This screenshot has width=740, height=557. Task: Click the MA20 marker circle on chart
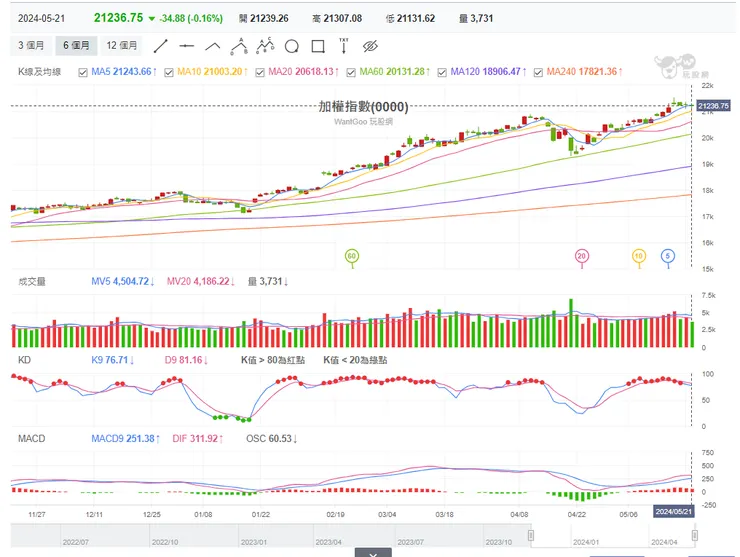[581, 256]
